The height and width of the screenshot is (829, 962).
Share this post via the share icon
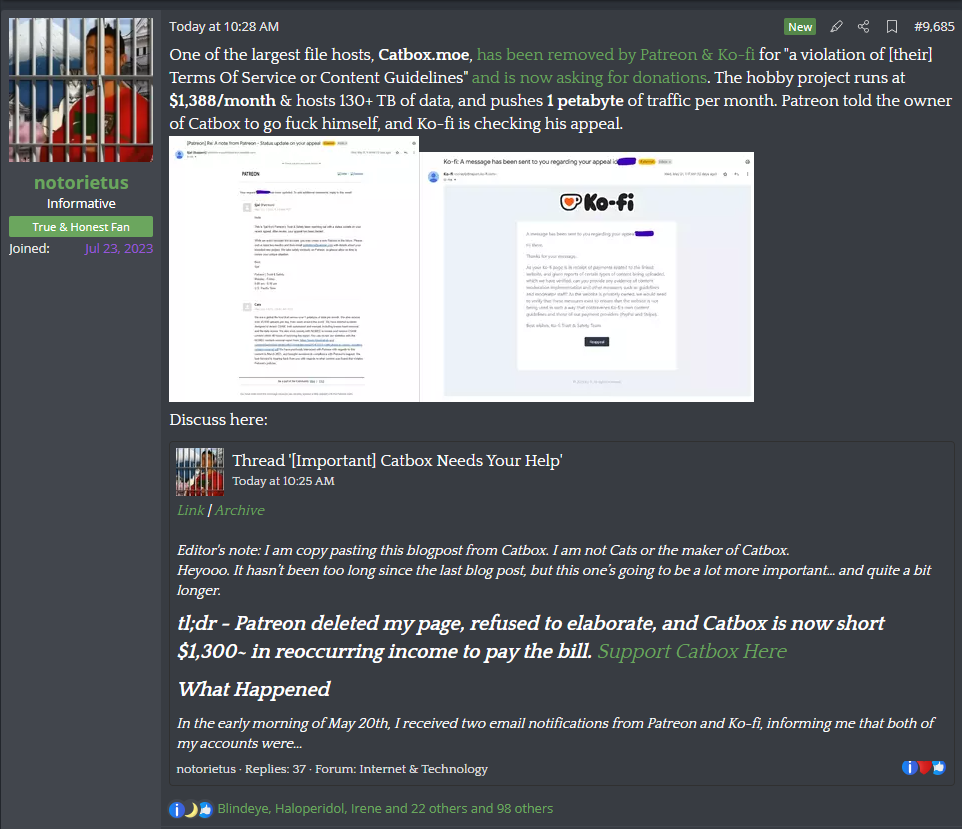864,26
